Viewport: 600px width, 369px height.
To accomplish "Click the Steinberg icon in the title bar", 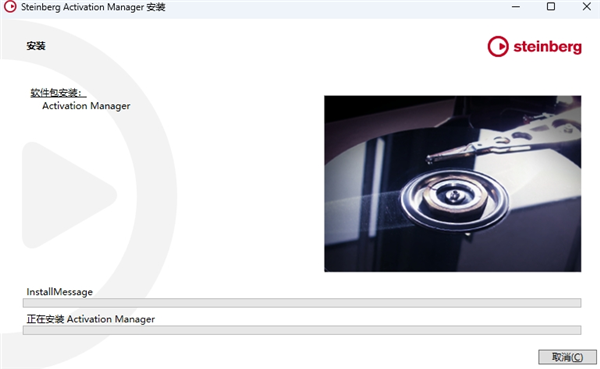I will [10, 7].
